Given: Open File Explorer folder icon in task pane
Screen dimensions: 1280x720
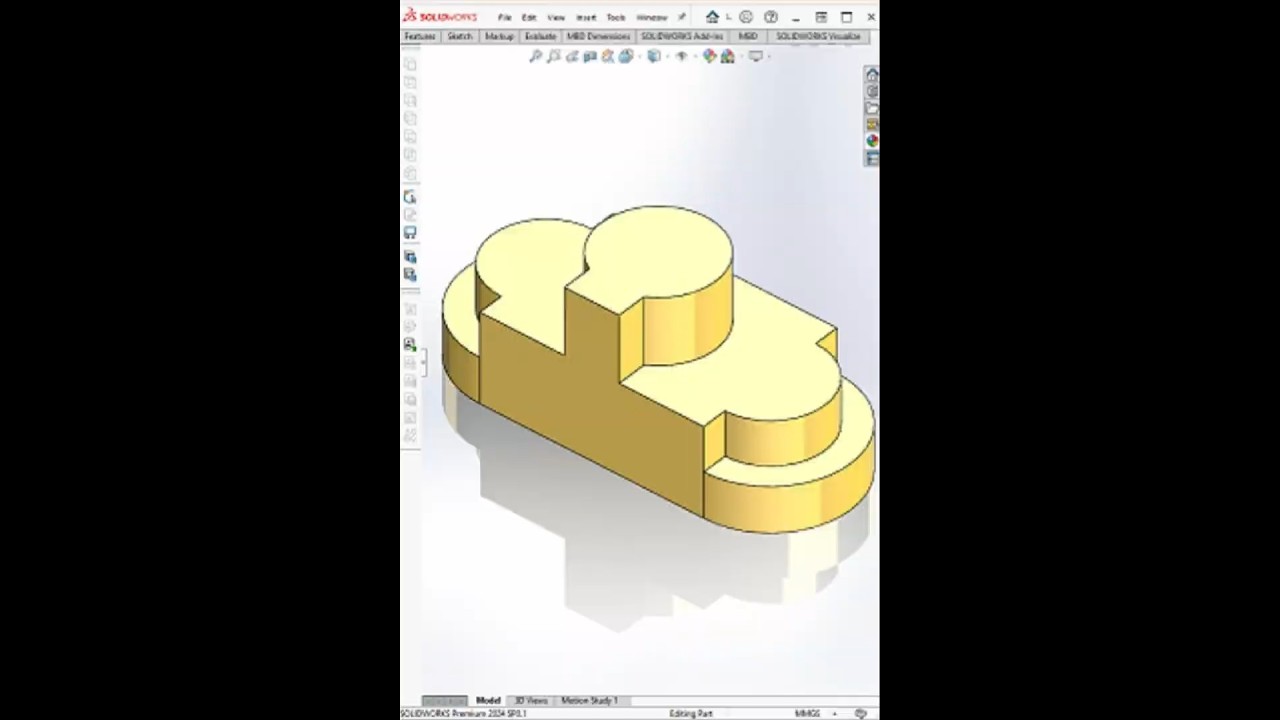Looking at the screenshot, I should click(872, 108).
